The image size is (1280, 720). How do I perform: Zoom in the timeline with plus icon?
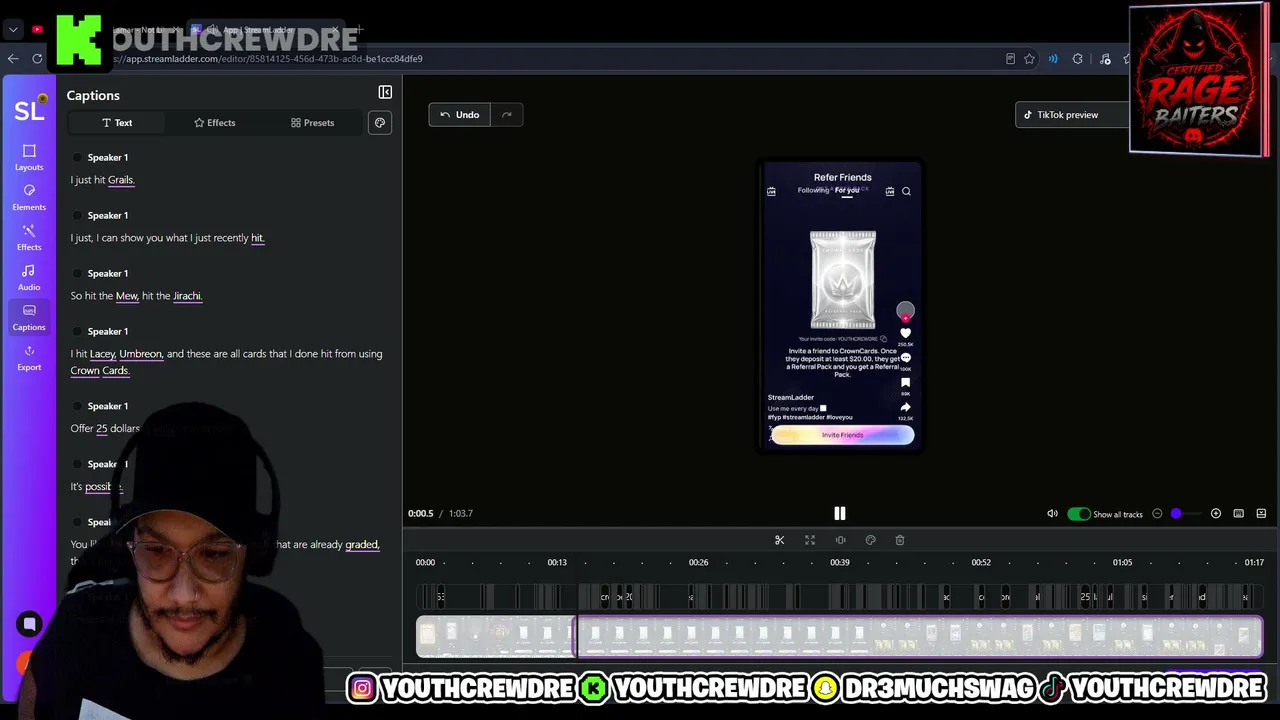[x=1216, y=514]
